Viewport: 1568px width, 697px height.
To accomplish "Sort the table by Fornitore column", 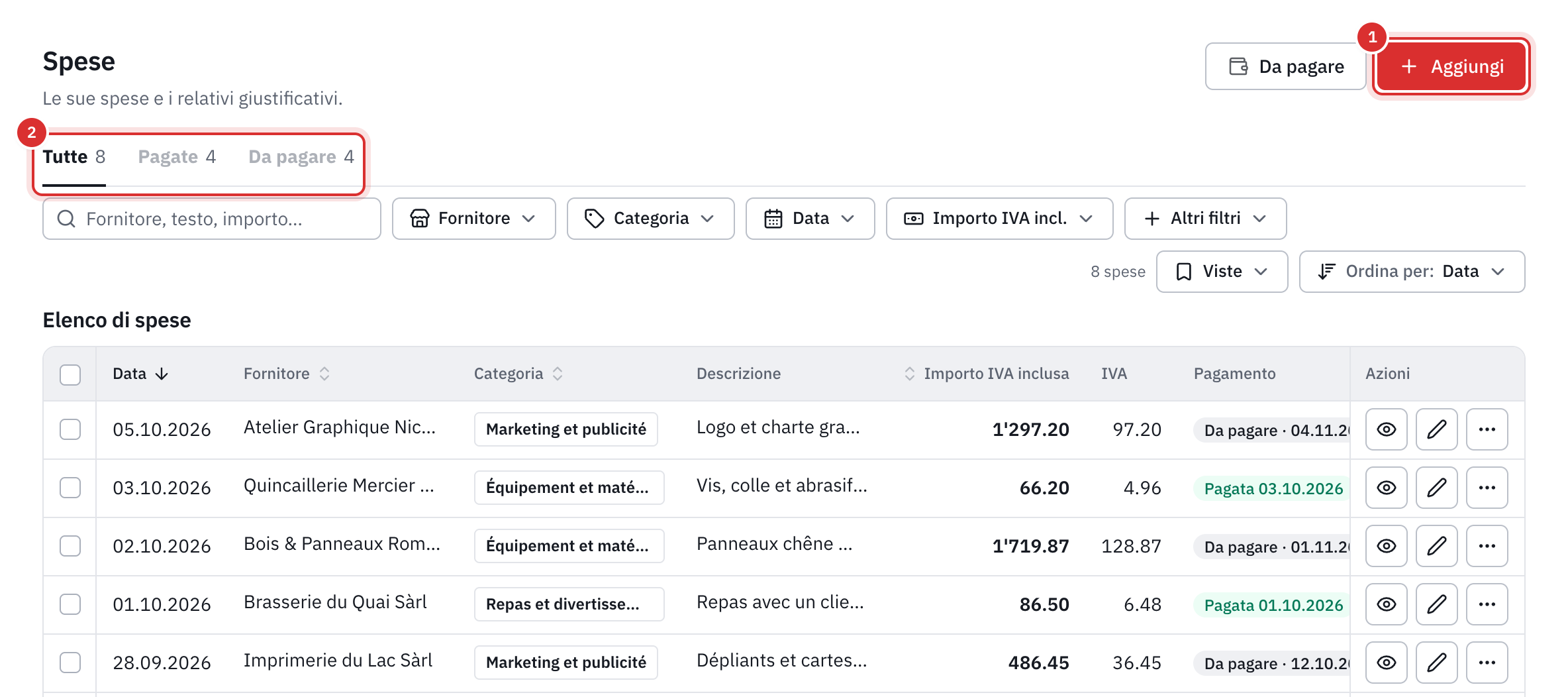I will 287,374.
